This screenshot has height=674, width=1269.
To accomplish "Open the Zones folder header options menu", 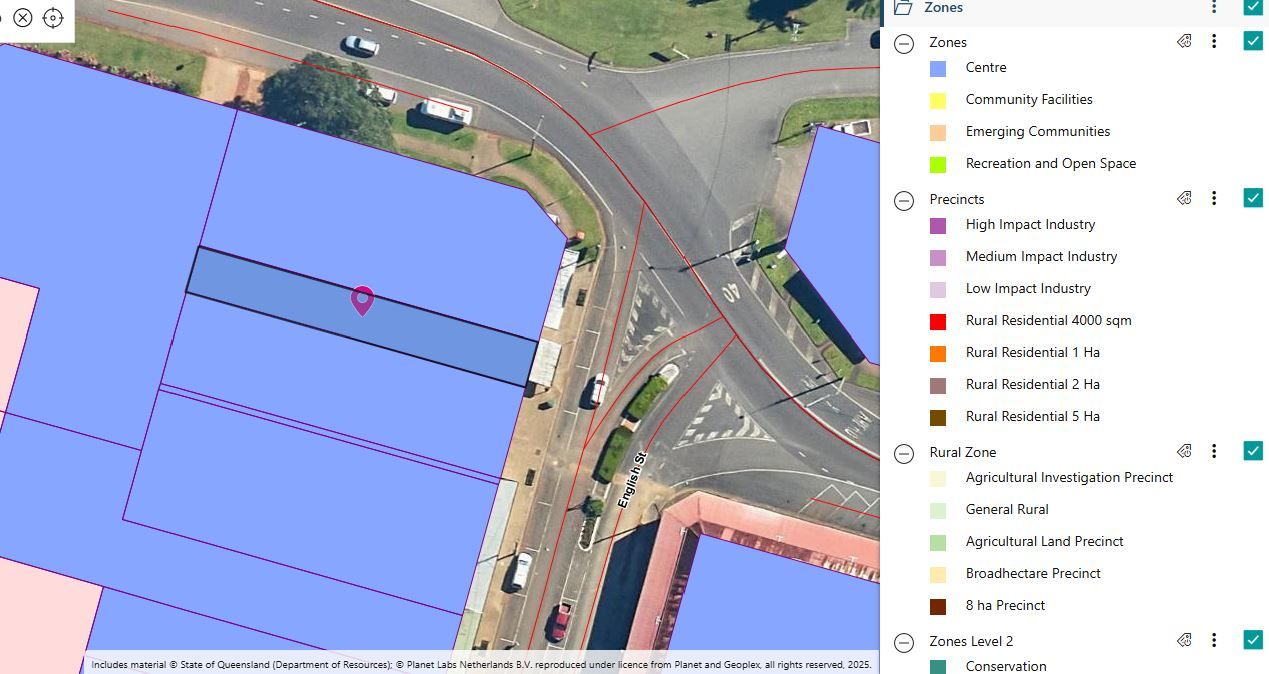I will click(x=1214, y=7).
